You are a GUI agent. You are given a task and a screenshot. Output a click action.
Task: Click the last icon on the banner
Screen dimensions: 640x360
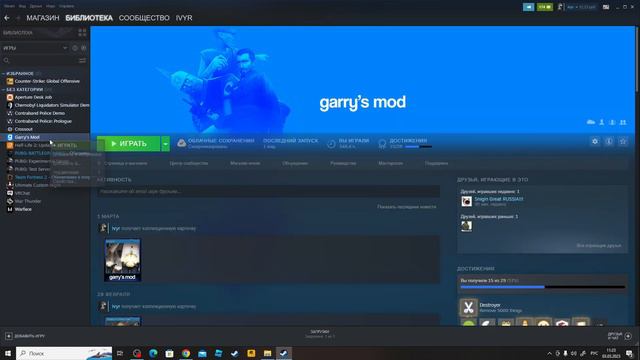pos(623,122)
